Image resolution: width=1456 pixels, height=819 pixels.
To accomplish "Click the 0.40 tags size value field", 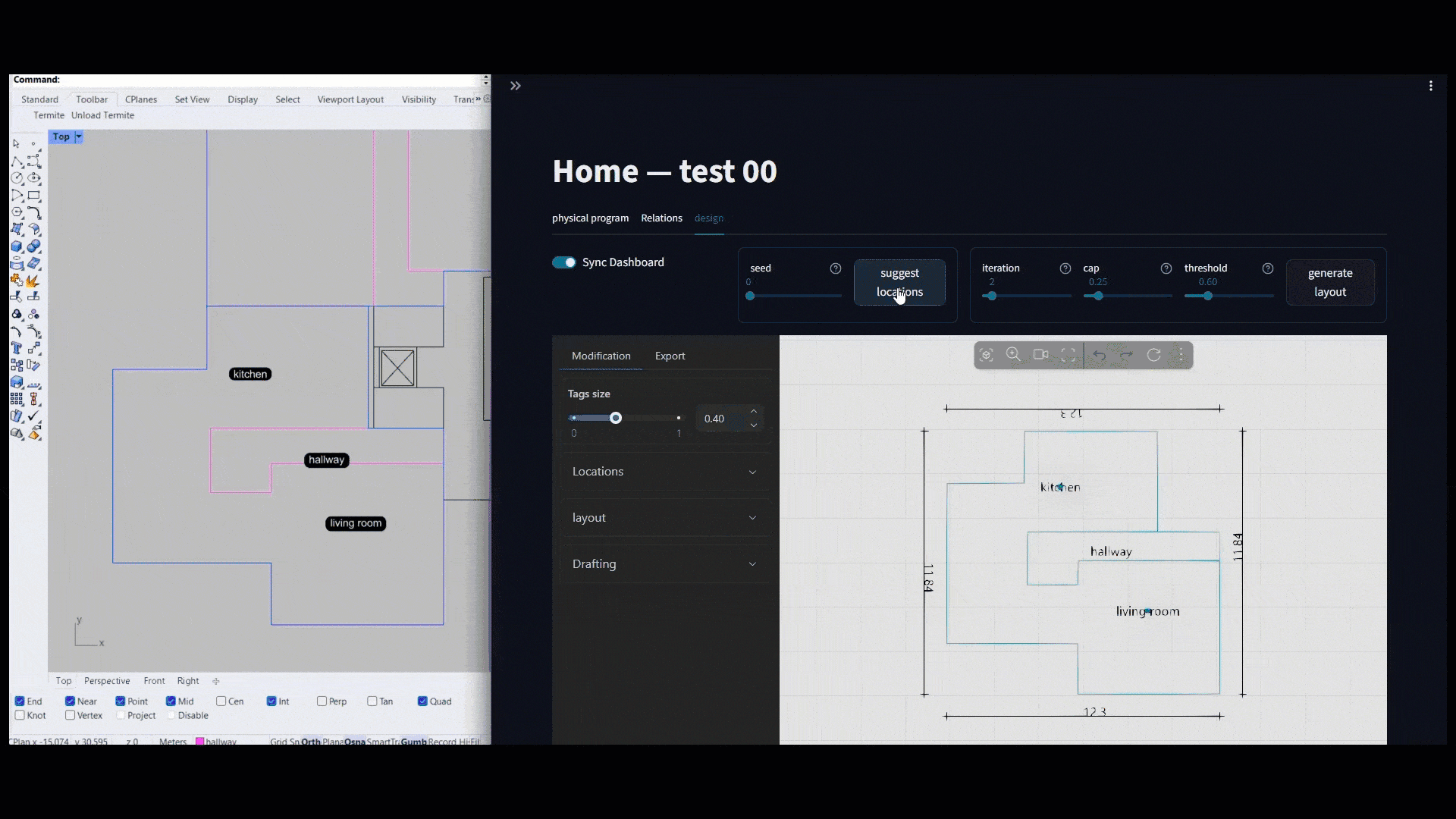I will tap(718, 418).
